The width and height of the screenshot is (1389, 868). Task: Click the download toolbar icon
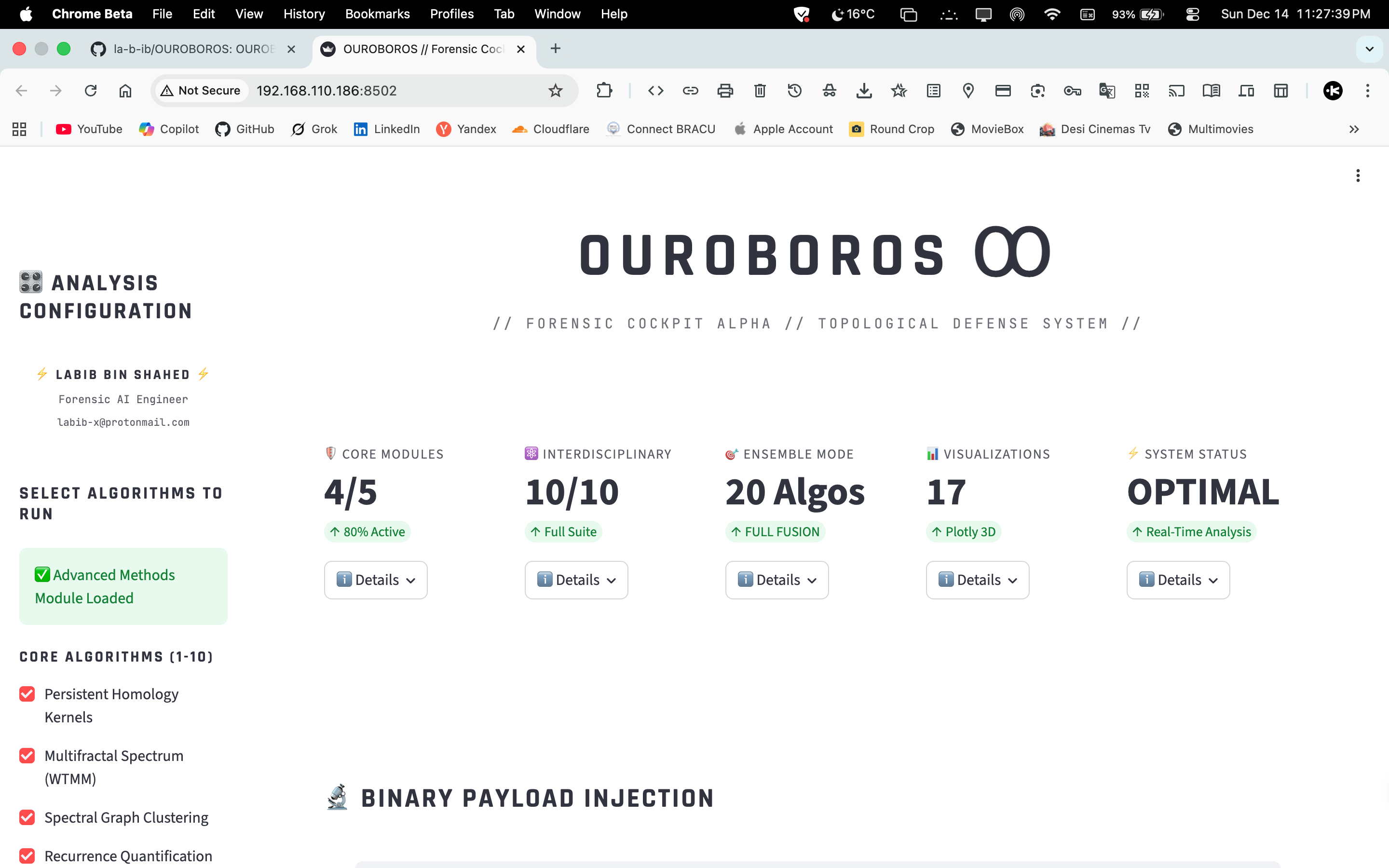click(864, 91)
